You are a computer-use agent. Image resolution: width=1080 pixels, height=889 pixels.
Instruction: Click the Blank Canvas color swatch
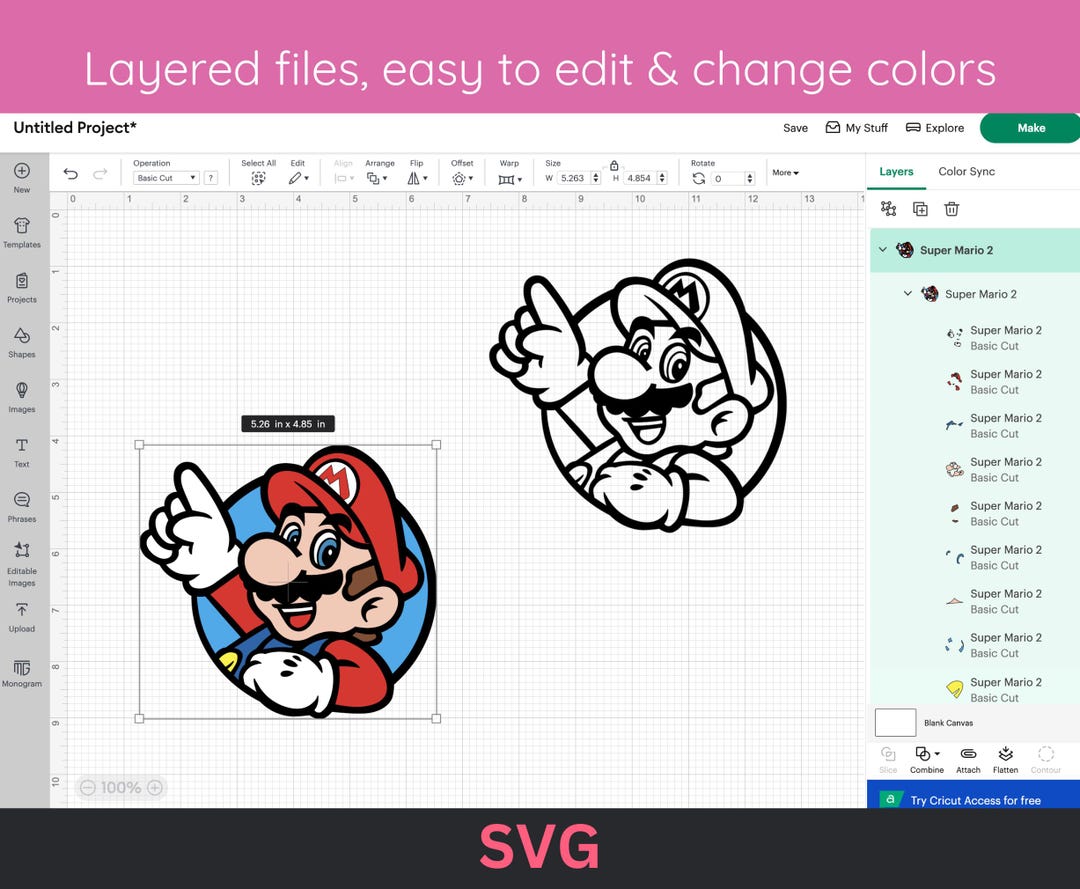894,722
